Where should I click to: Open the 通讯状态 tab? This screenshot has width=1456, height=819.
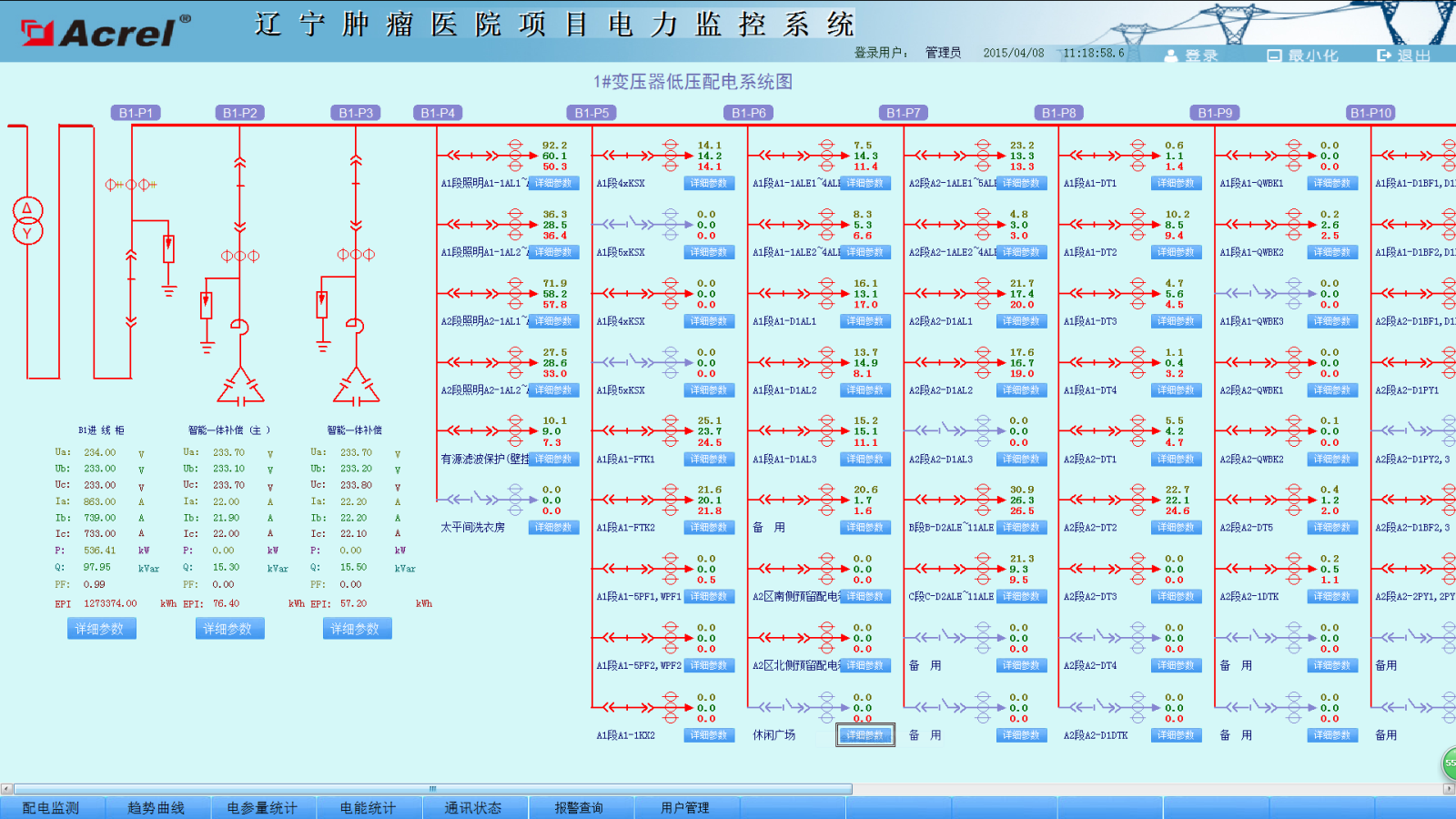click(x=473, y=808)
